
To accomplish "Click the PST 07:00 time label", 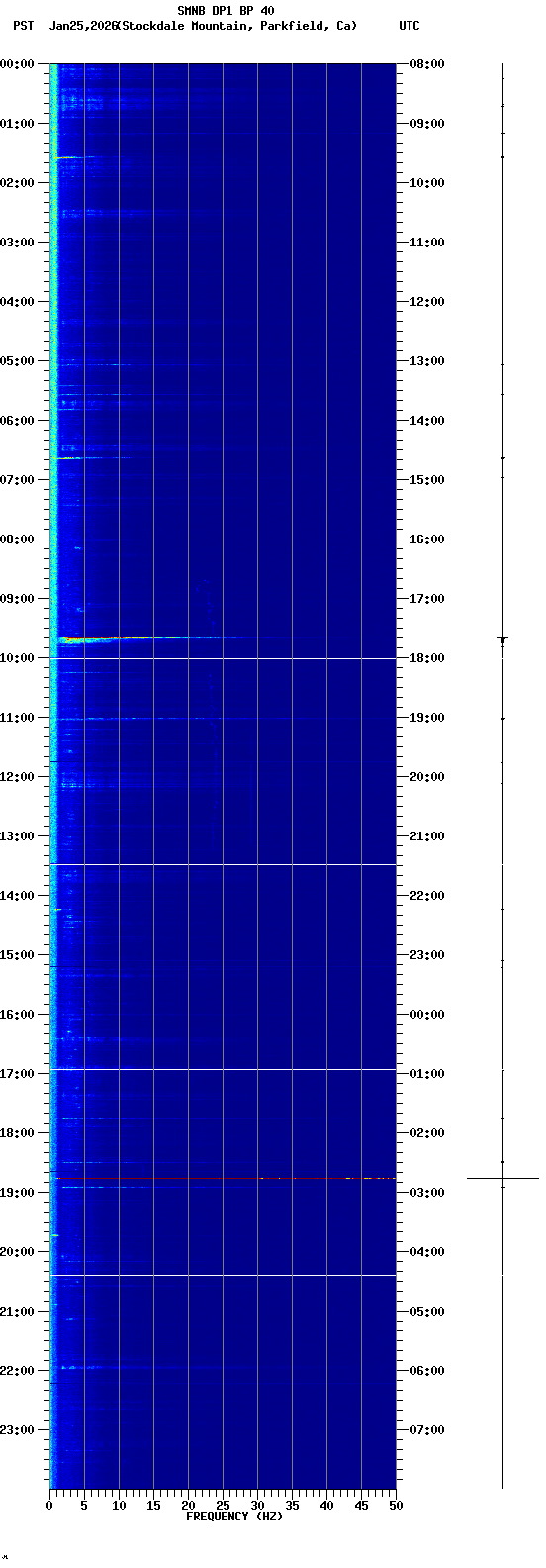I will tap(18, 480).
